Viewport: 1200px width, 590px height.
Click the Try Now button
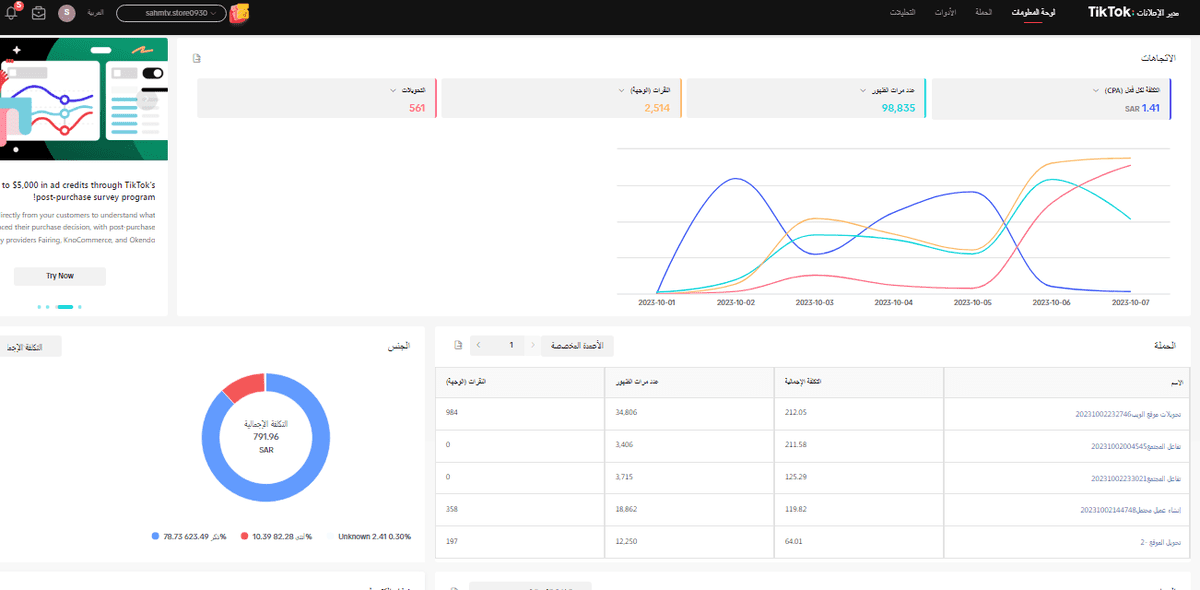click(60, 276)
